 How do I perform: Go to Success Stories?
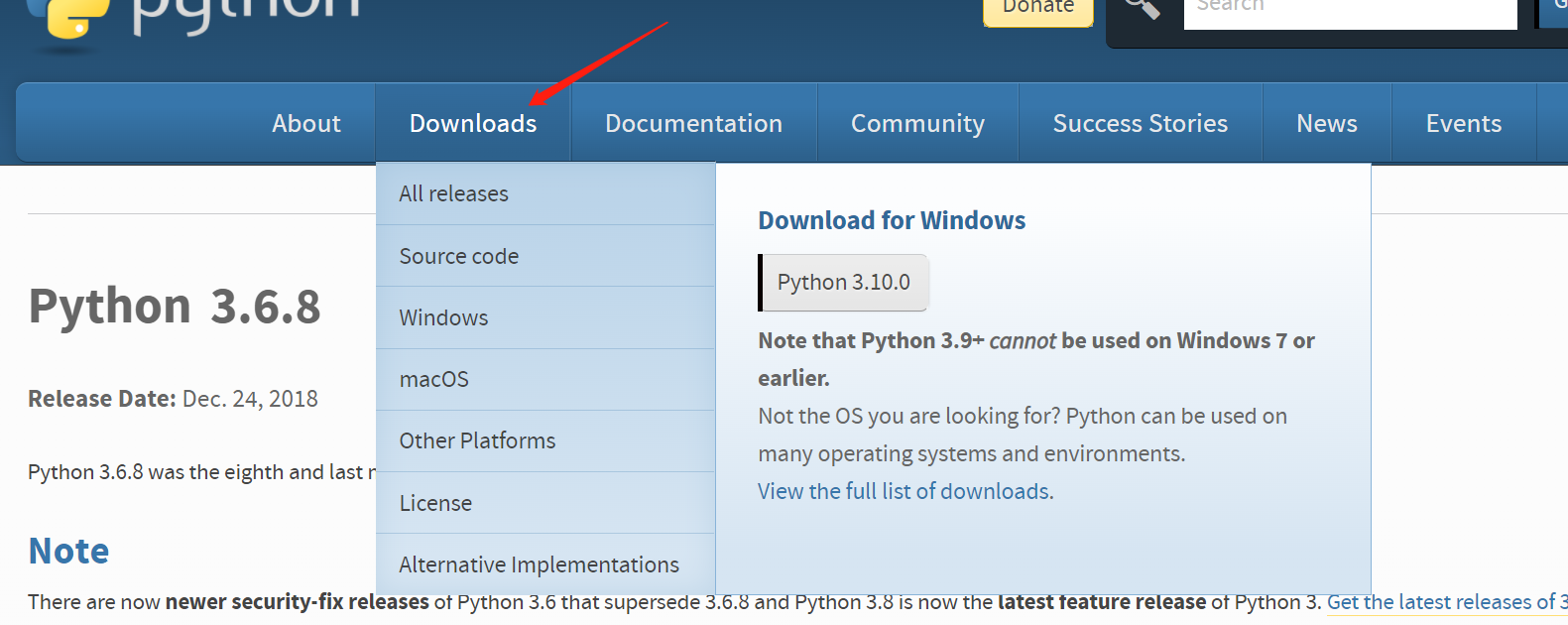coord(1140,123)
